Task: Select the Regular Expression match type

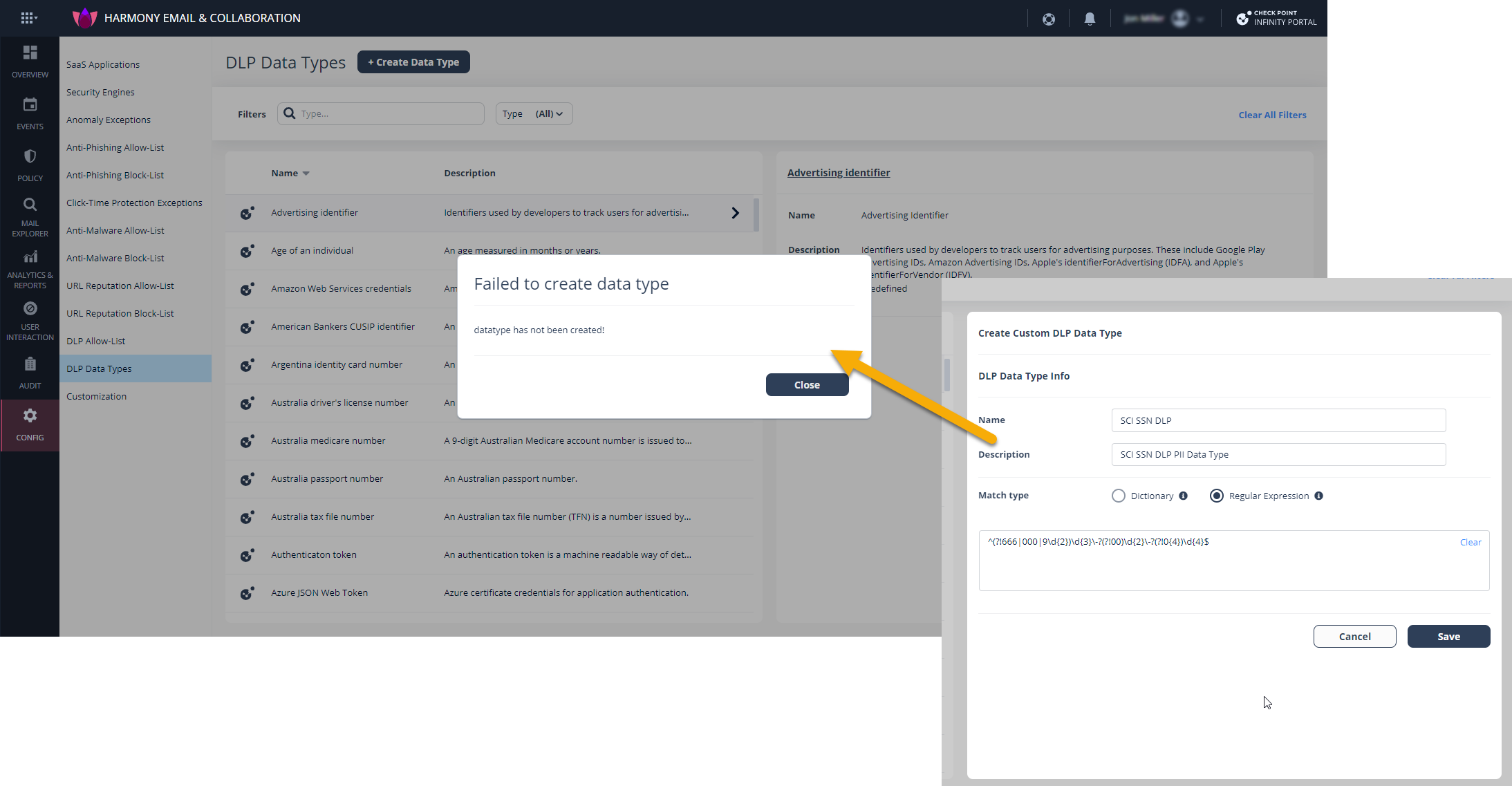Action: coord(1216,496)
